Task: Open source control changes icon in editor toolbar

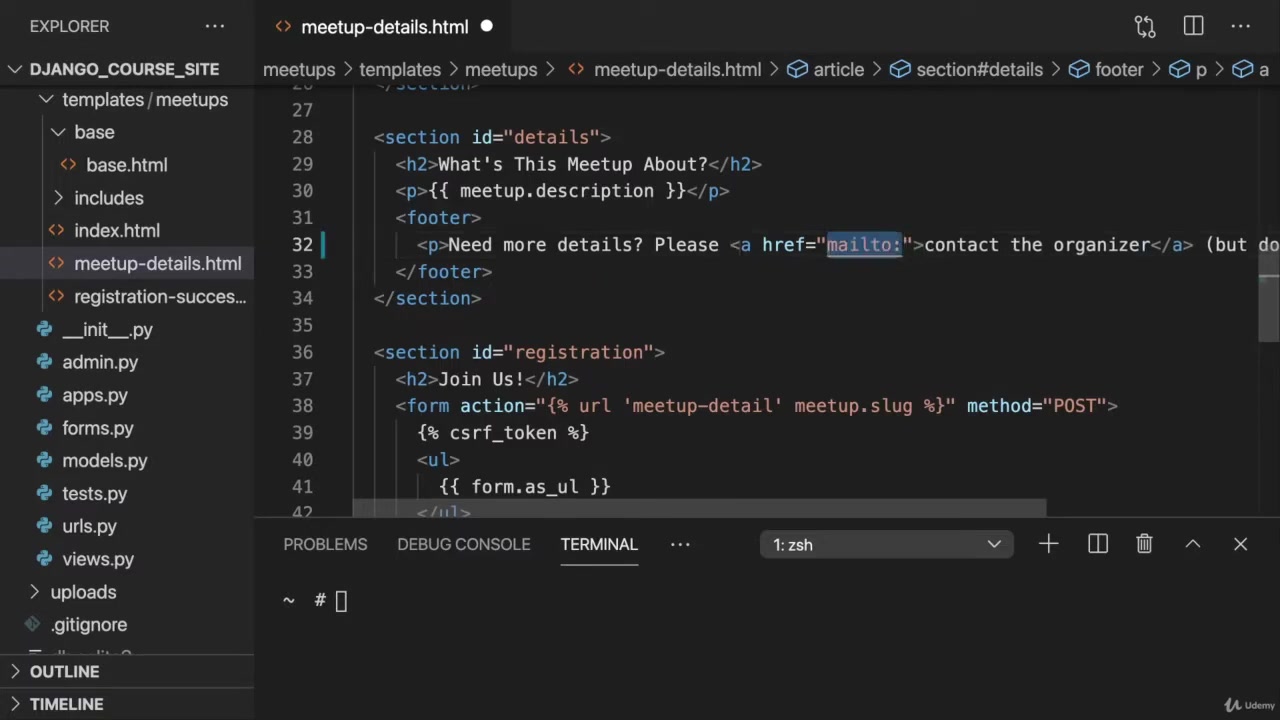Action: coord(1145,27)
